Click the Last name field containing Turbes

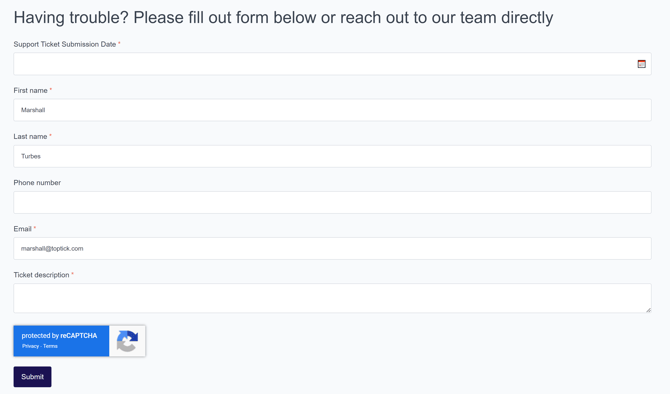332,156
